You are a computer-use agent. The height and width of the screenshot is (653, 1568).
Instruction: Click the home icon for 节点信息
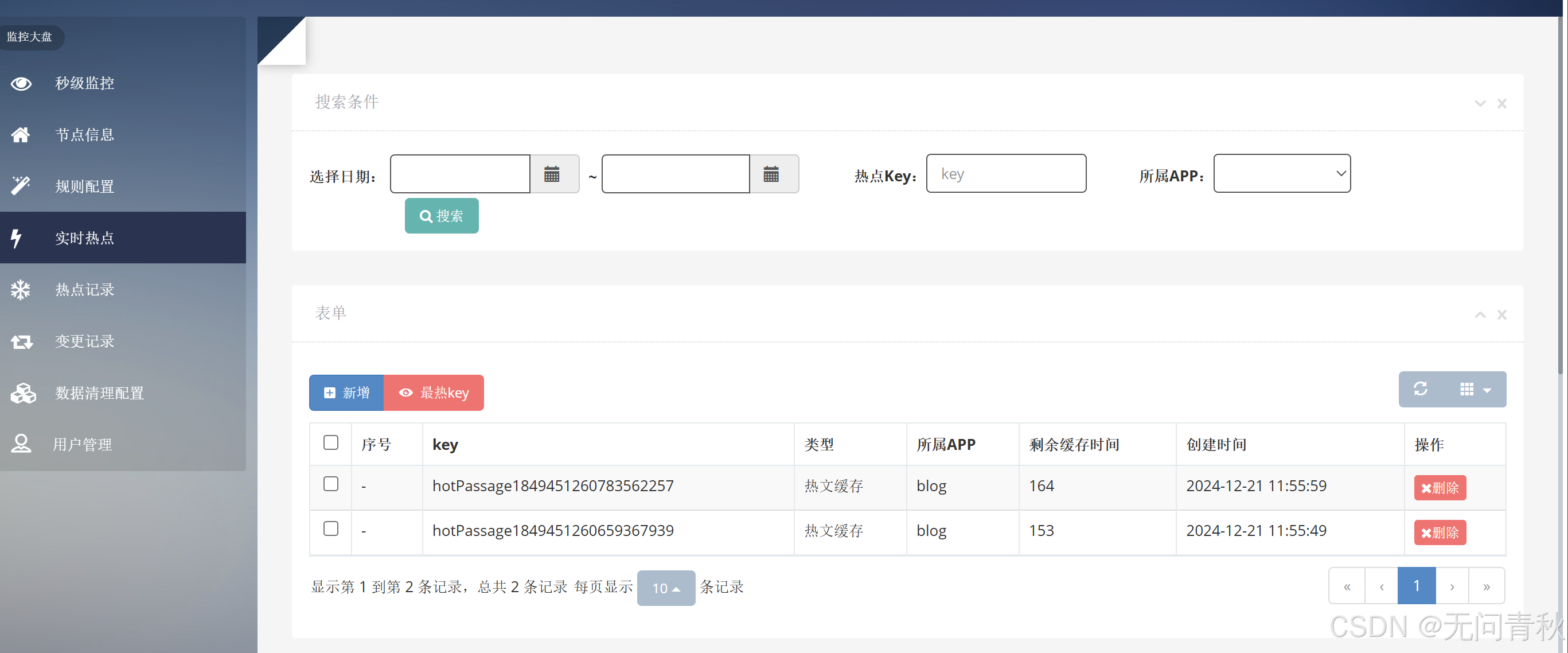click(x=21, y=135)
